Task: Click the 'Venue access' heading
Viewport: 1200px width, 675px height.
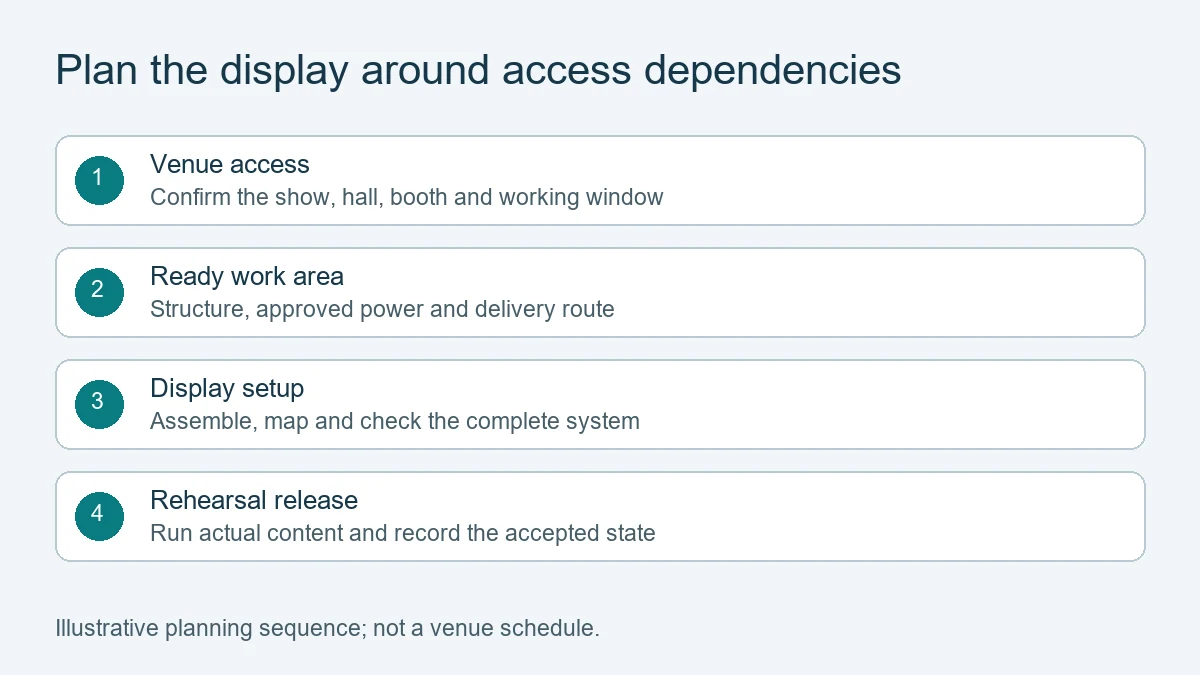Action: 230,164
